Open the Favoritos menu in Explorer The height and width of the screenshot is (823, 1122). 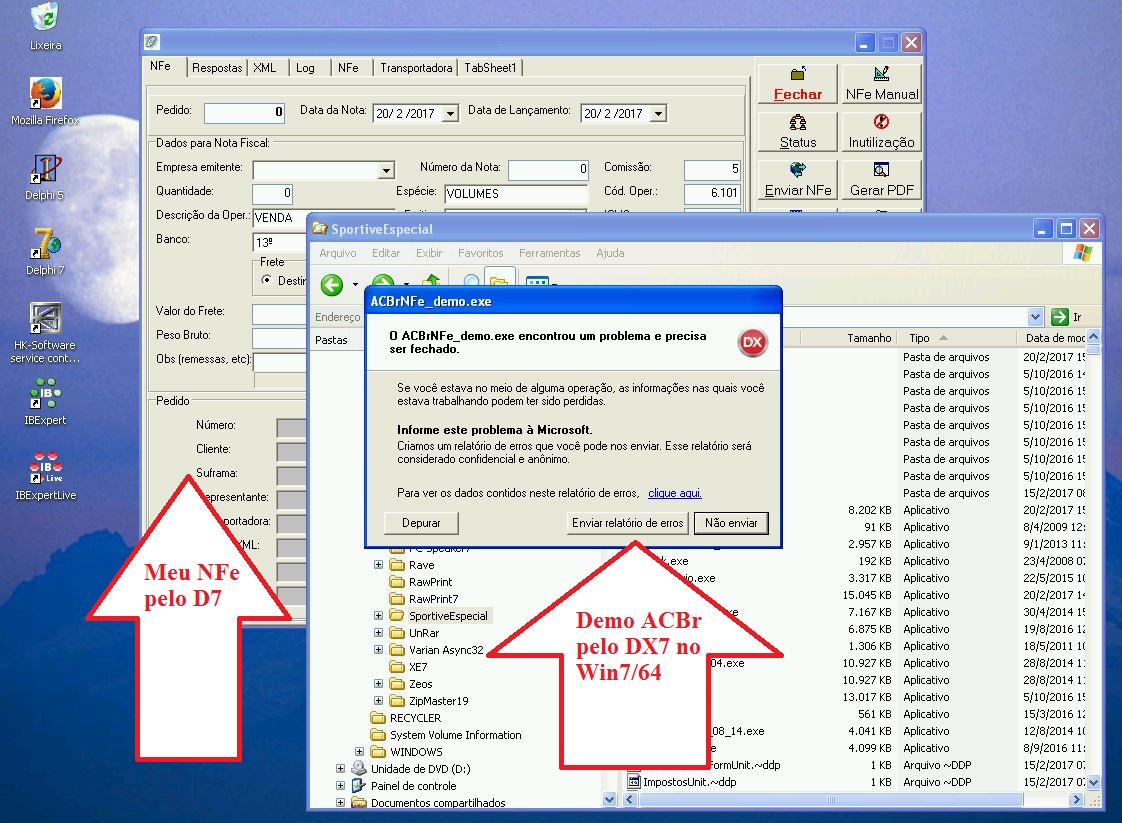(x=480, y=253)
